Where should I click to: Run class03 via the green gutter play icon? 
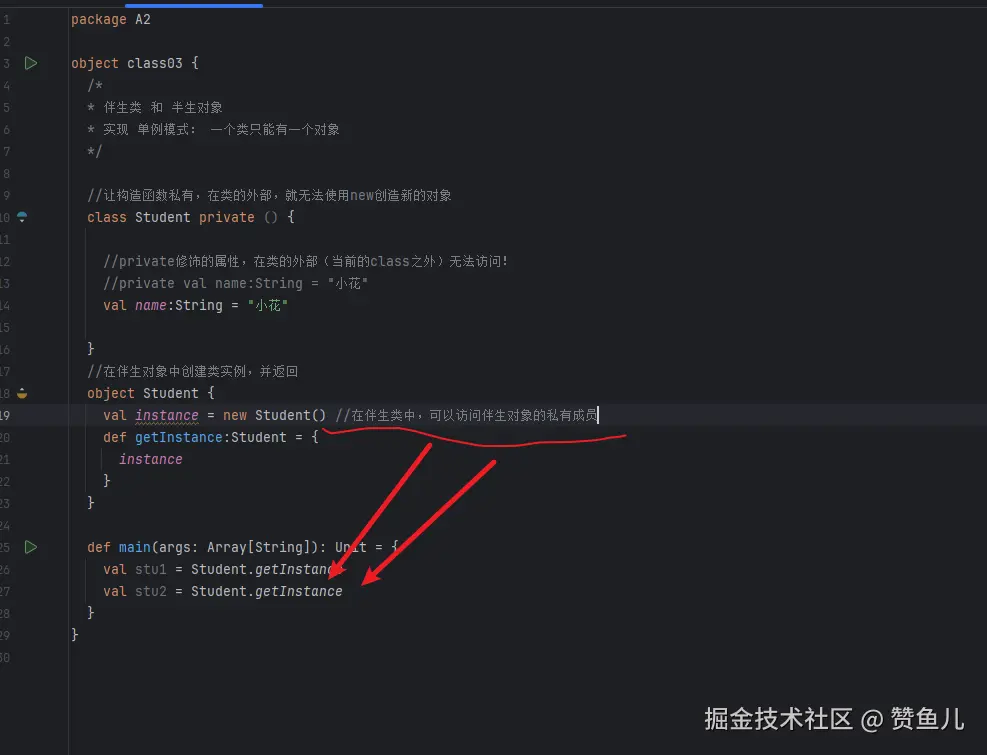click(30, 62)
